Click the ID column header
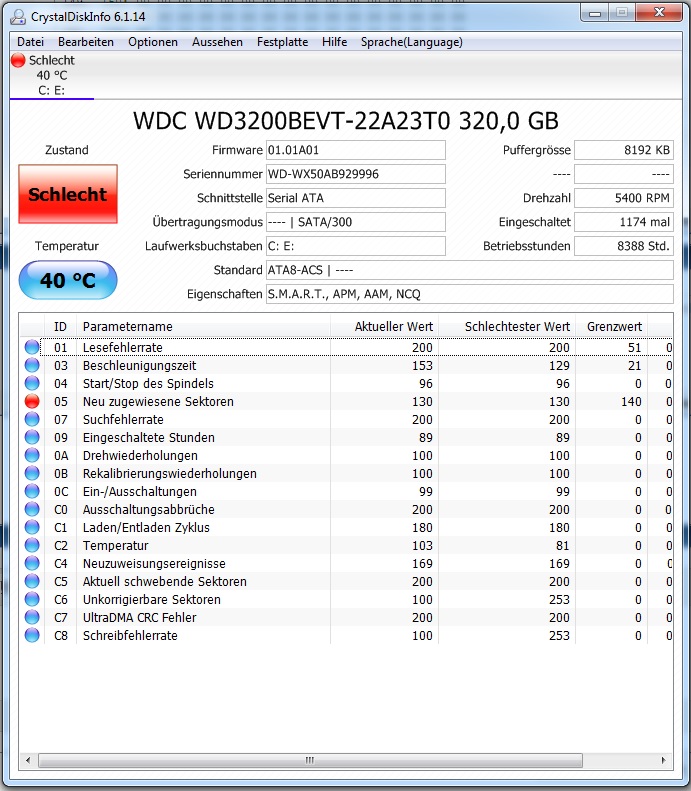Viewport: 691px width, 791px height. [x=60, y=326]
